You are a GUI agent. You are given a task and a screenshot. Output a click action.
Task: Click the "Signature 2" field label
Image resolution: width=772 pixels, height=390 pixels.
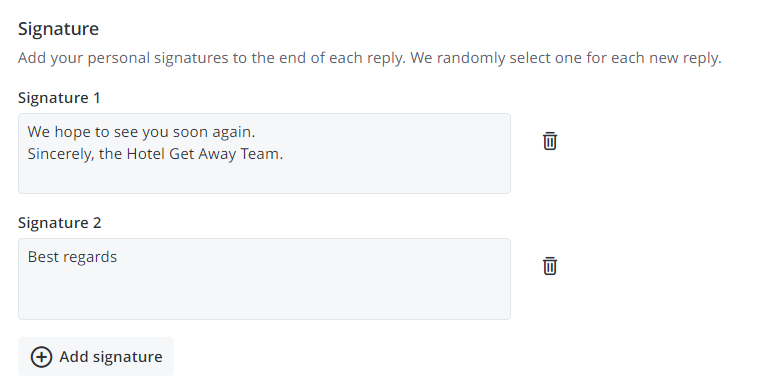[60, 223]
